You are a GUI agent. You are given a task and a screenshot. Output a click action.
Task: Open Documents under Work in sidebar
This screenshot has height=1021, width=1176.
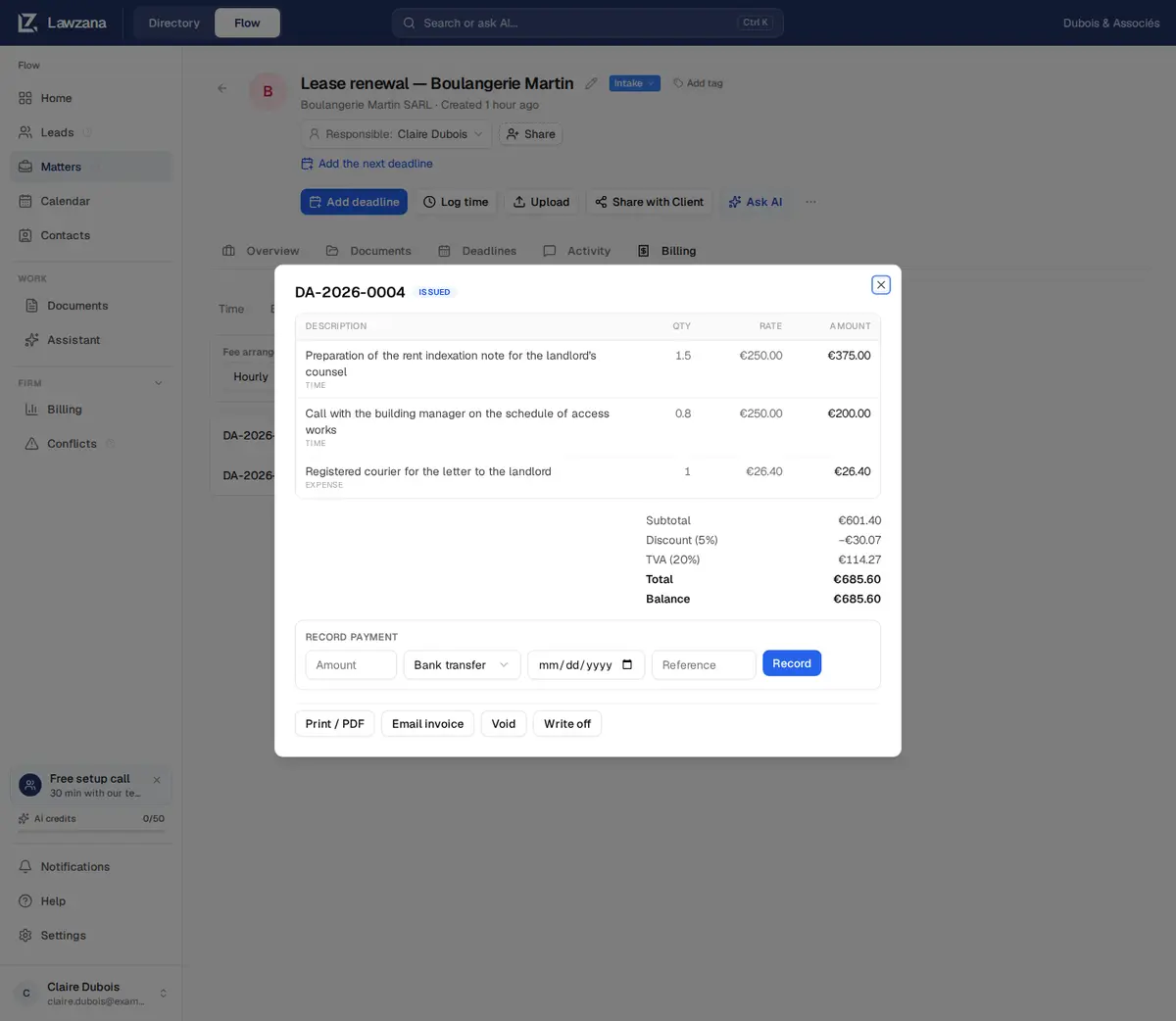click(90, 306)
